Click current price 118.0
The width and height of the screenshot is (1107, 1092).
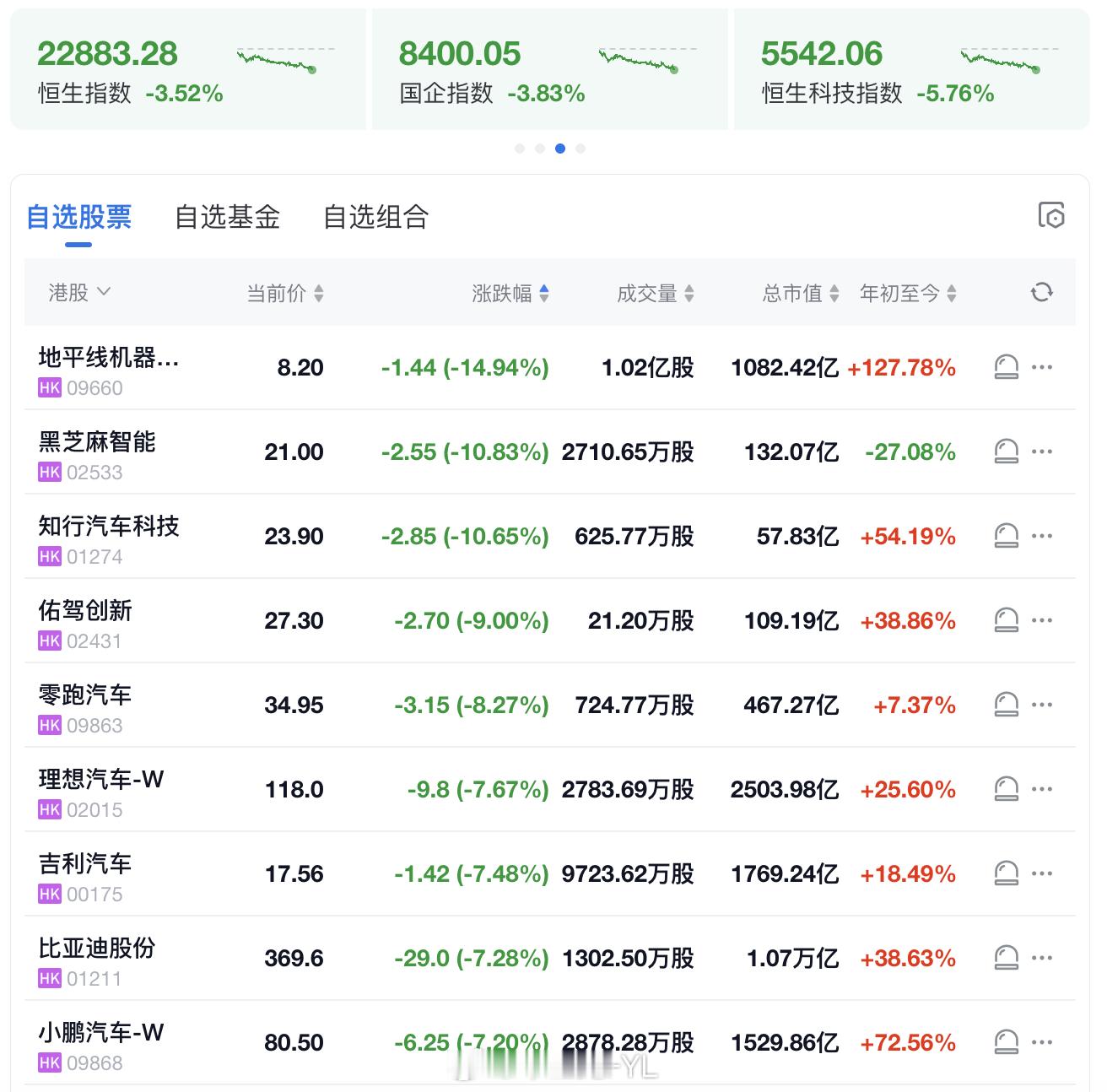click(294, 790)
